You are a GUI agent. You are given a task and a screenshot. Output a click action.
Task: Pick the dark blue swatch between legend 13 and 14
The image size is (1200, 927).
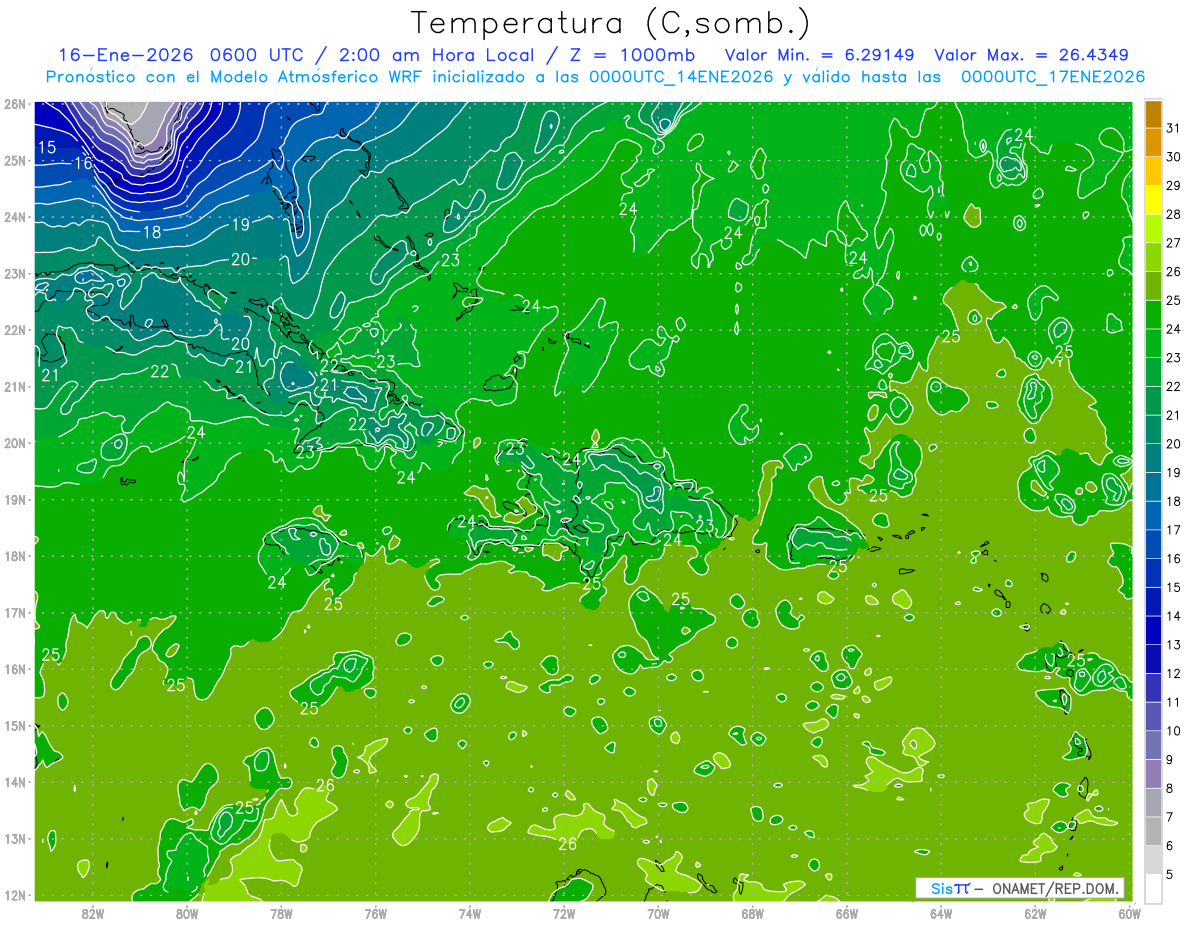point(1153,630)
